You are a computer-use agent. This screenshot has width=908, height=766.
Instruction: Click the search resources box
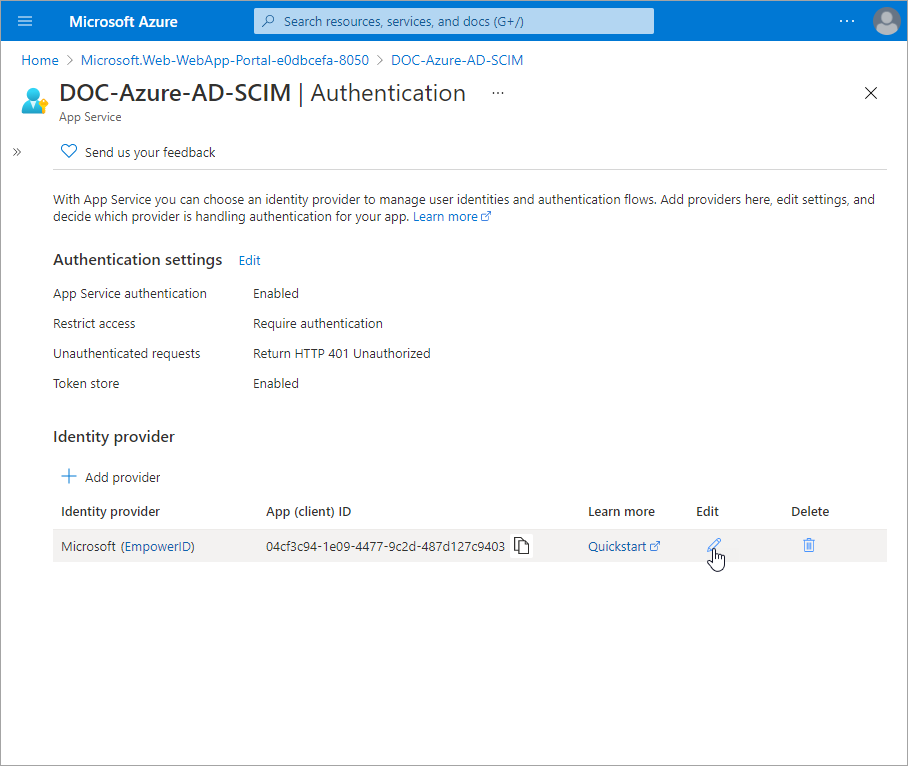[454, 21]
